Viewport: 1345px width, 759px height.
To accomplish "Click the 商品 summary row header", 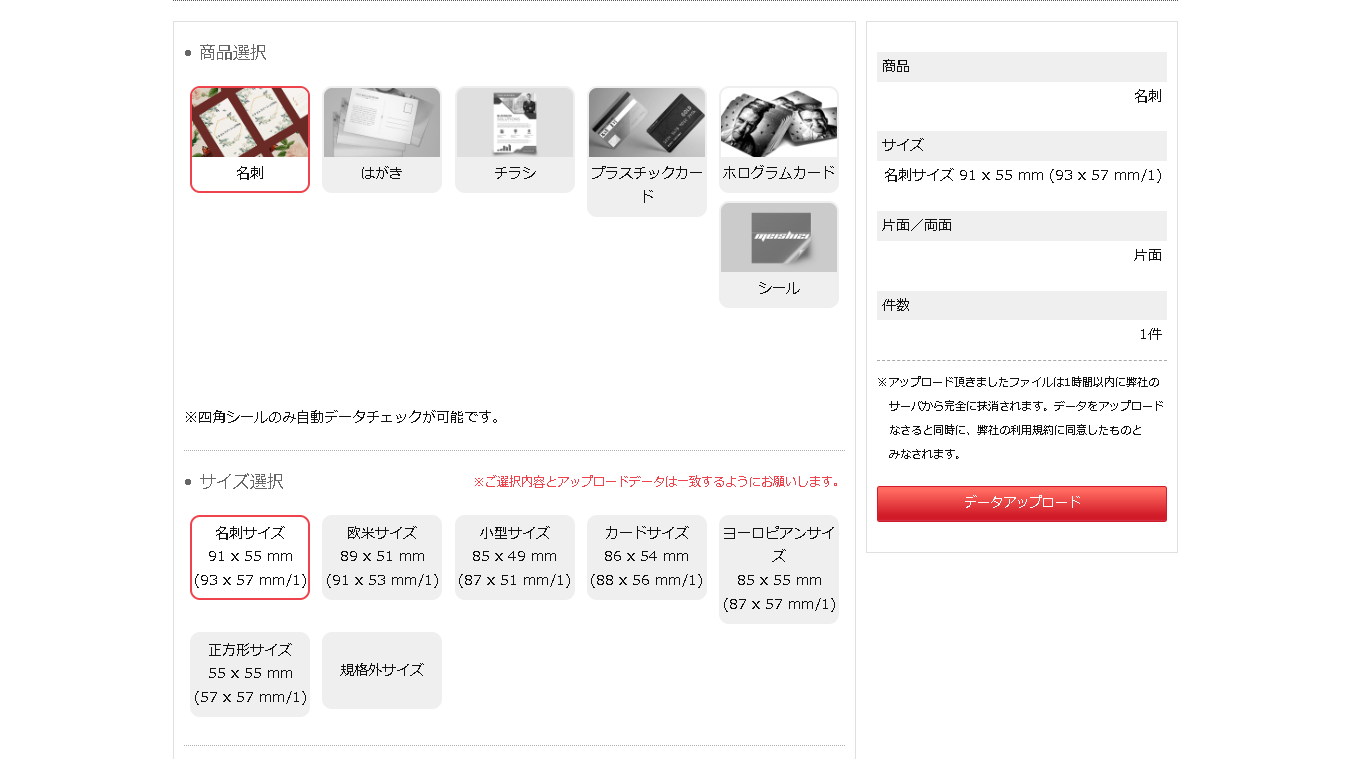I will [1022, 67].
